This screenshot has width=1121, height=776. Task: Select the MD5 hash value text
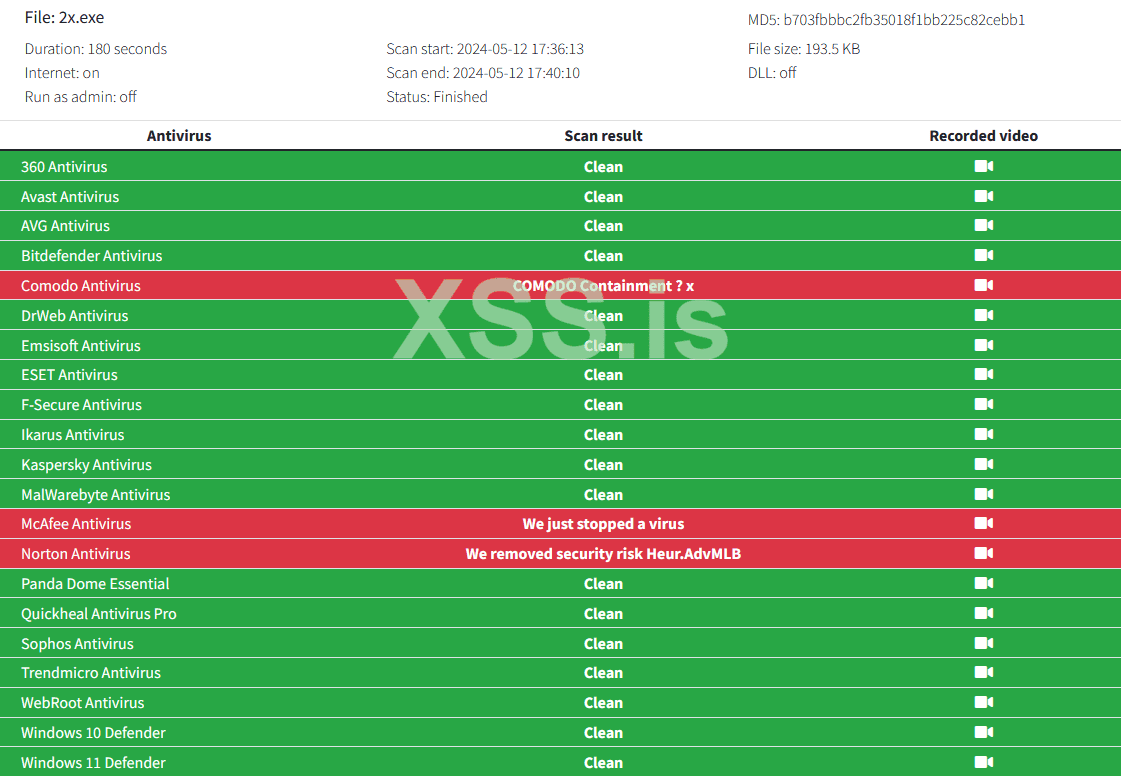pyautogui.click(x=904, y=20)
